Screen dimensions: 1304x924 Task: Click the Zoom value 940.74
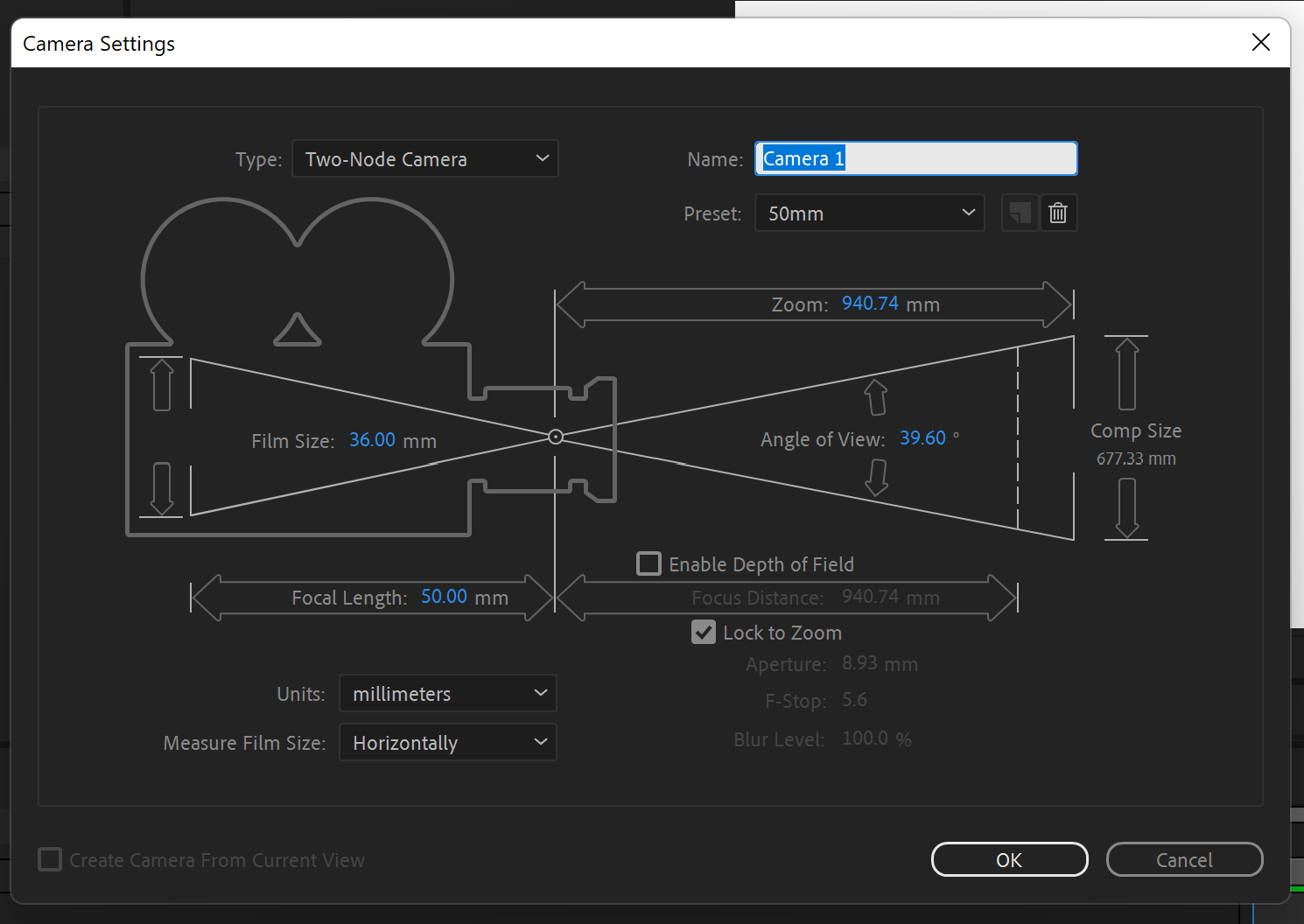[x=870, y=304]
